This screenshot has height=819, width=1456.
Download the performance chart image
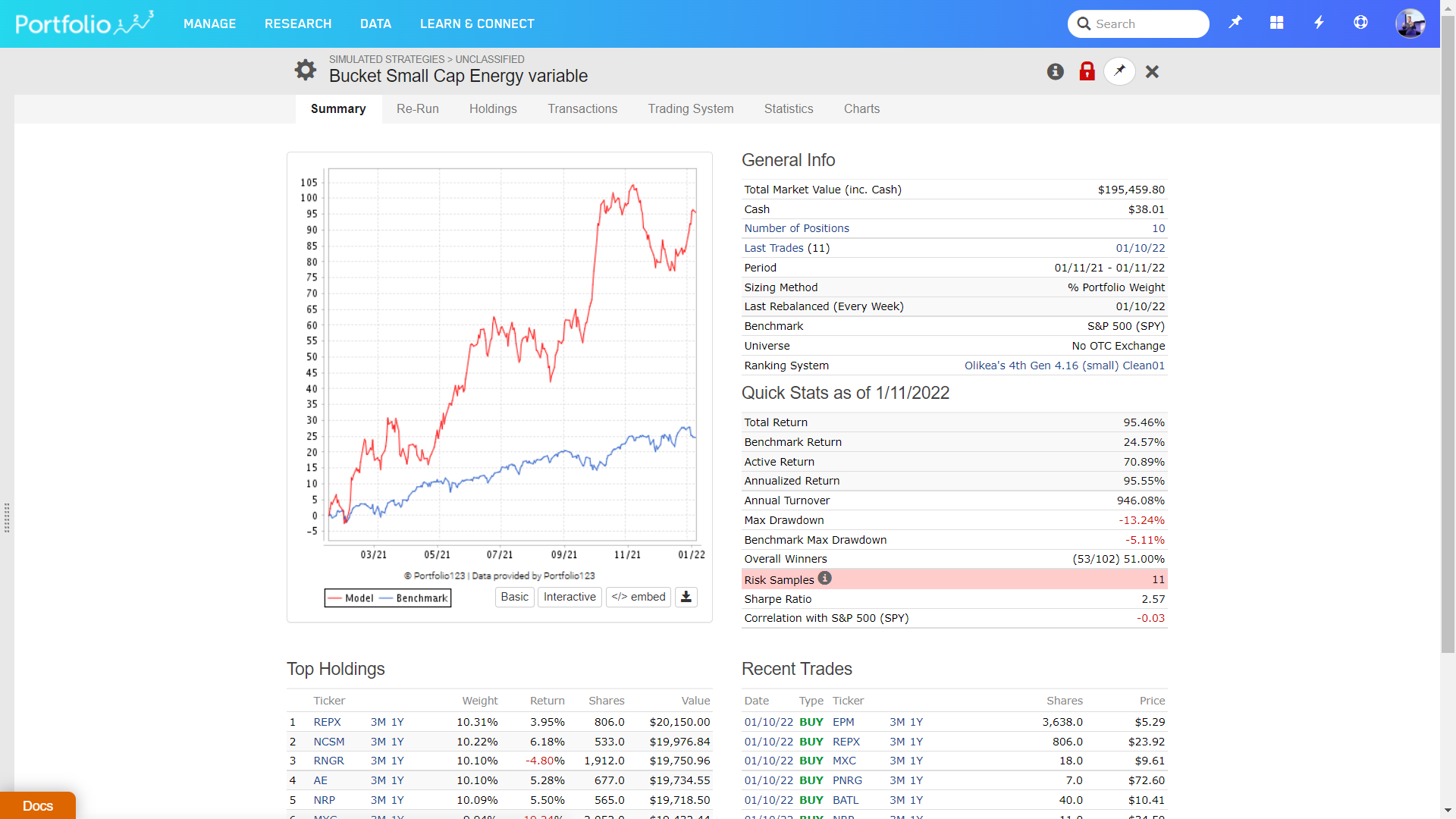coord(686,597)
